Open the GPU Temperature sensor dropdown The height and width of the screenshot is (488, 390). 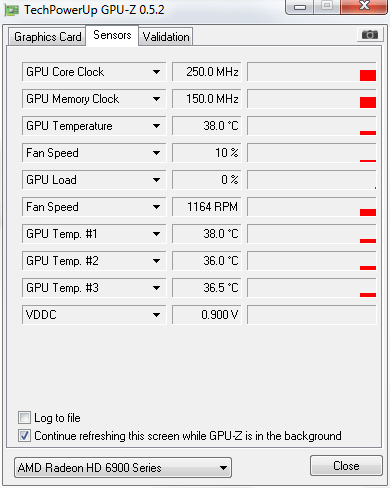click(x=94, y=126)
